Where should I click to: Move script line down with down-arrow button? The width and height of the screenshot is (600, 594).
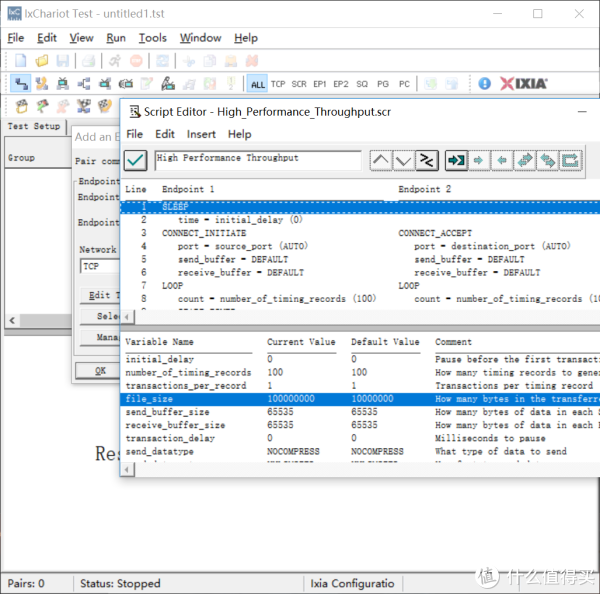click(403, 160)
